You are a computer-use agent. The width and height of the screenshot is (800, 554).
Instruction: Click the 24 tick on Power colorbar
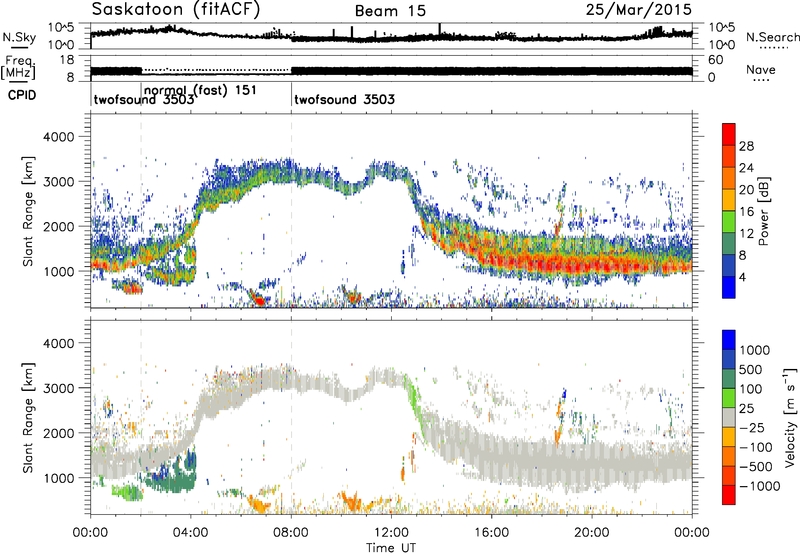[x=746, y=168]
